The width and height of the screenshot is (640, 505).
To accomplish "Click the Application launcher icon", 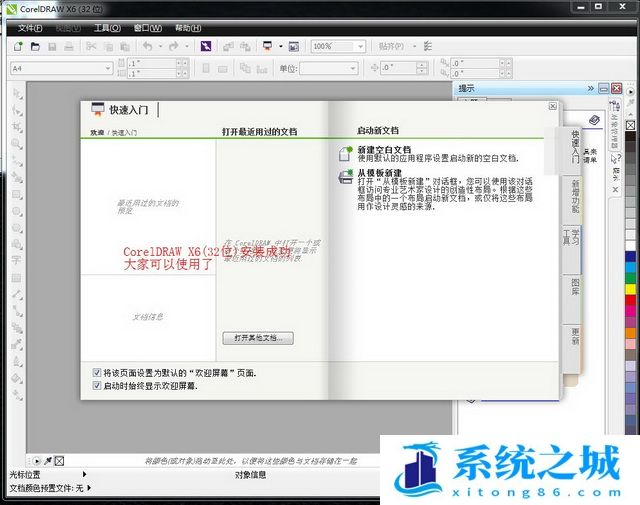I will pyautogui.click(x=268, y=46).
